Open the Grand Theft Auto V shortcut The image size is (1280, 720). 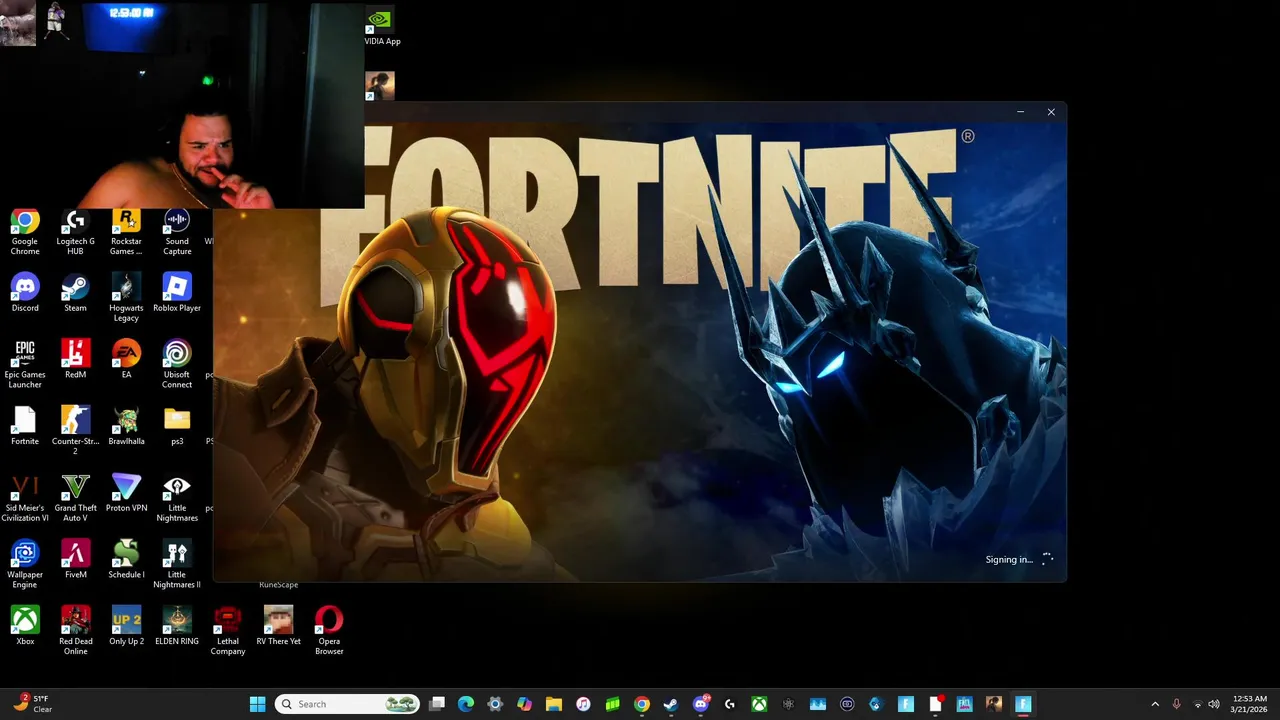(x=75, y=498)
